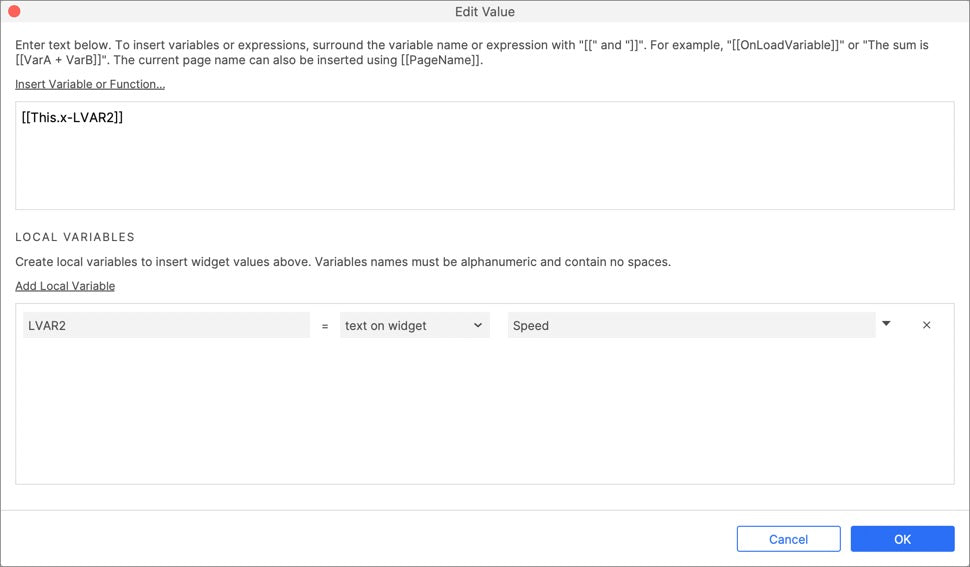
Task: Open the "text on widget" dropdown
Action: coord(414,325)
